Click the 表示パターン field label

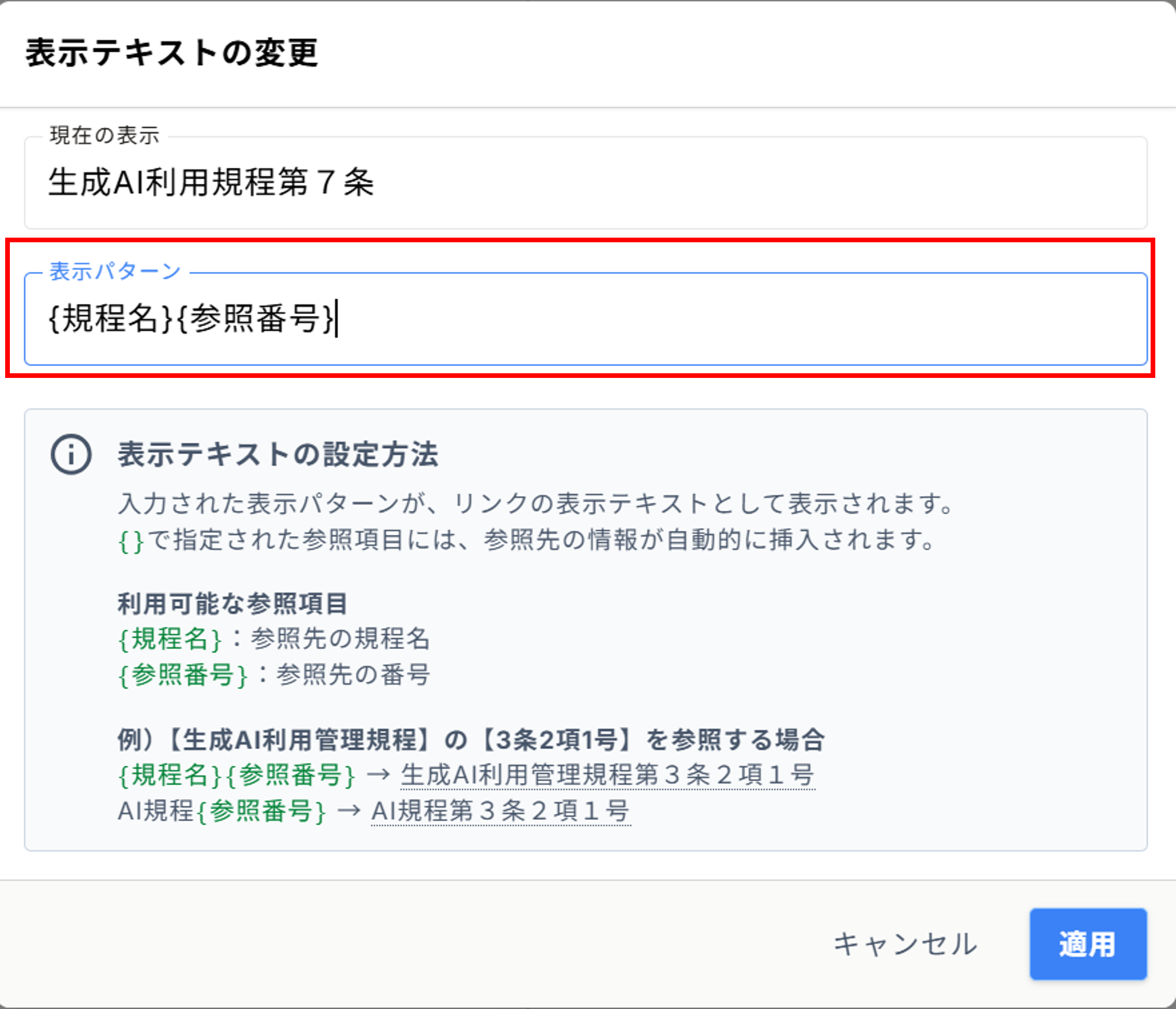pos(114,271)
